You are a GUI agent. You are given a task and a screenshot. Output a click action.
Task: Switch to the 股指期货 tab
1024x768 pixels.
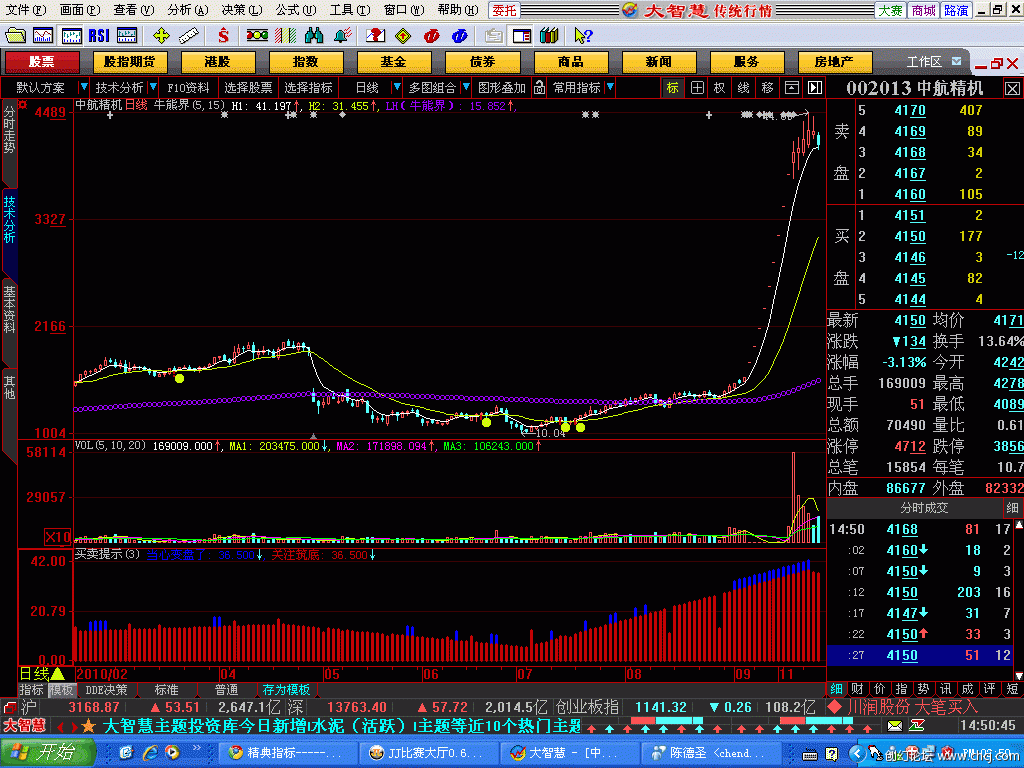point(130,62)
